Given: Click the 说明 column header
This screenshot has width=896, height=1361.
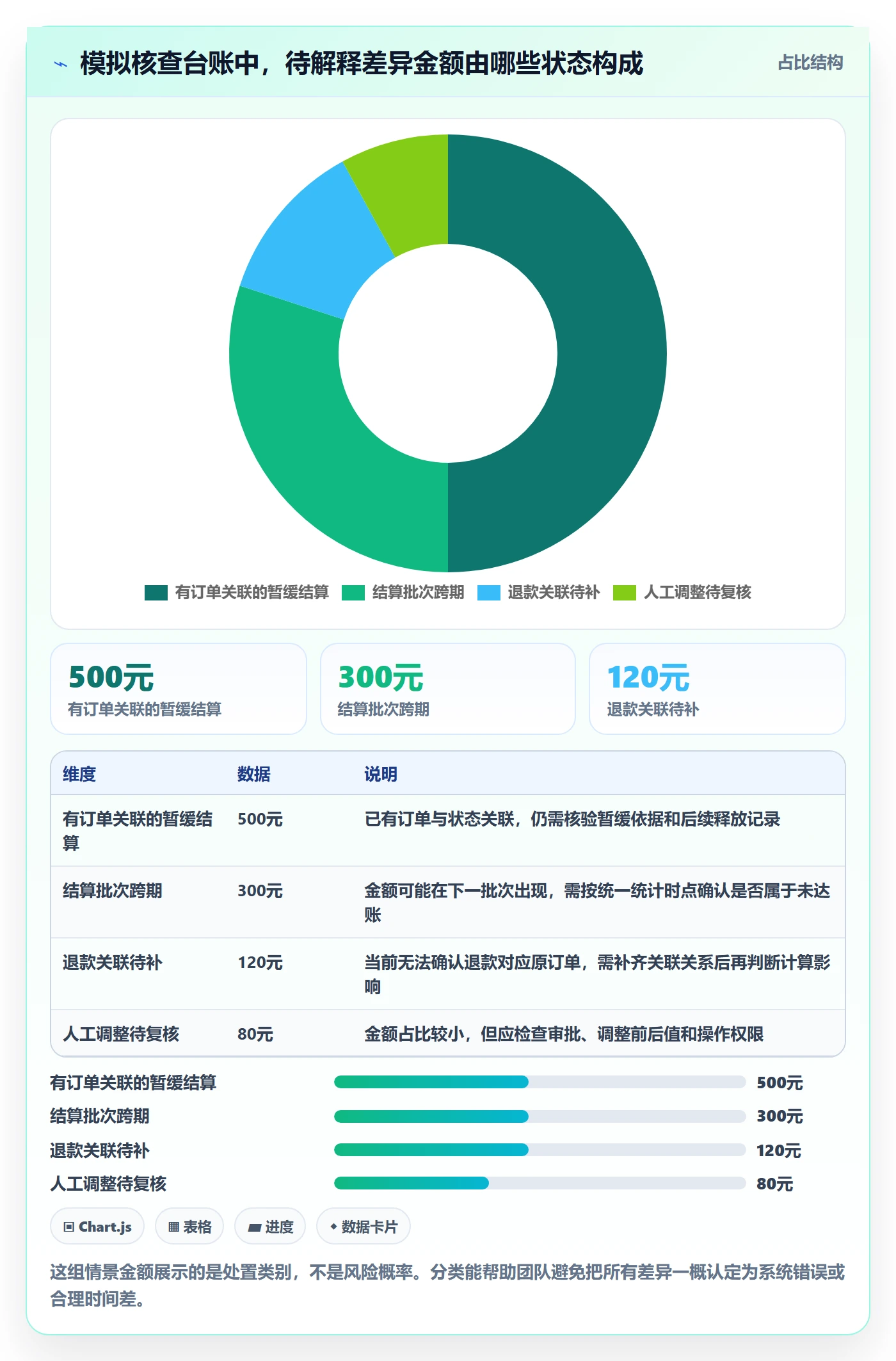Looking at the screenshot, I should pos(381,774).
